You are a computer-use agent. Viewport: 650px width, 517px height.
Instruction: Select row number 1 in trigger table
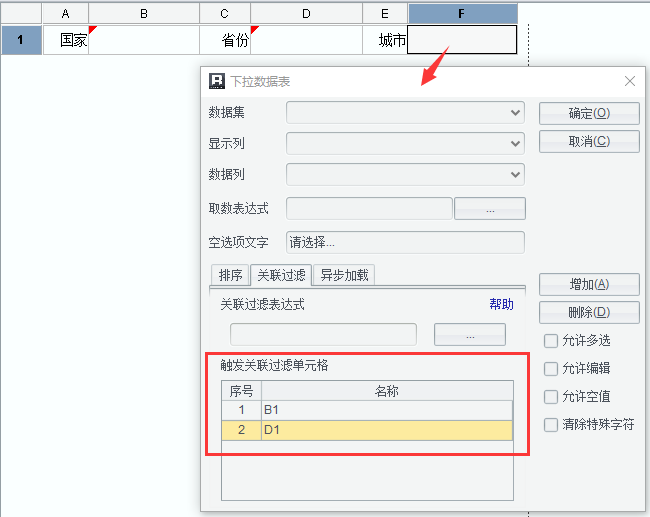[x=241, y=410]
